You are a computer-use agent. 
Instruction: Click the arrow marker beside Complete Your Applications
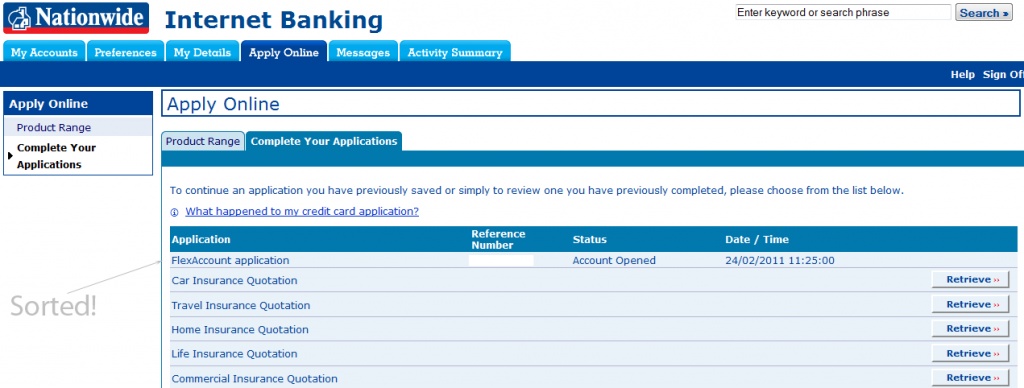tap(10, 156)
